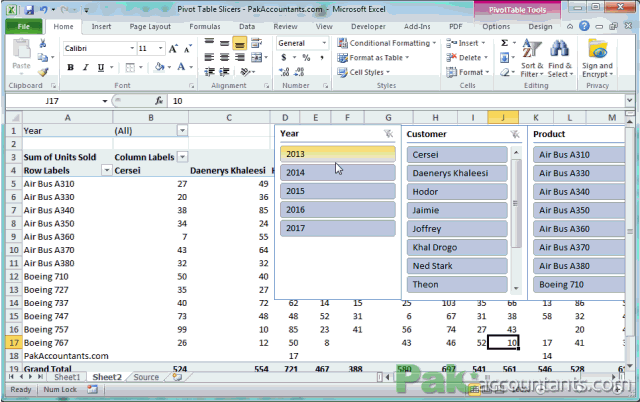
Task: Decrease font size with the small A icon
Action: [x=187, y=49]
